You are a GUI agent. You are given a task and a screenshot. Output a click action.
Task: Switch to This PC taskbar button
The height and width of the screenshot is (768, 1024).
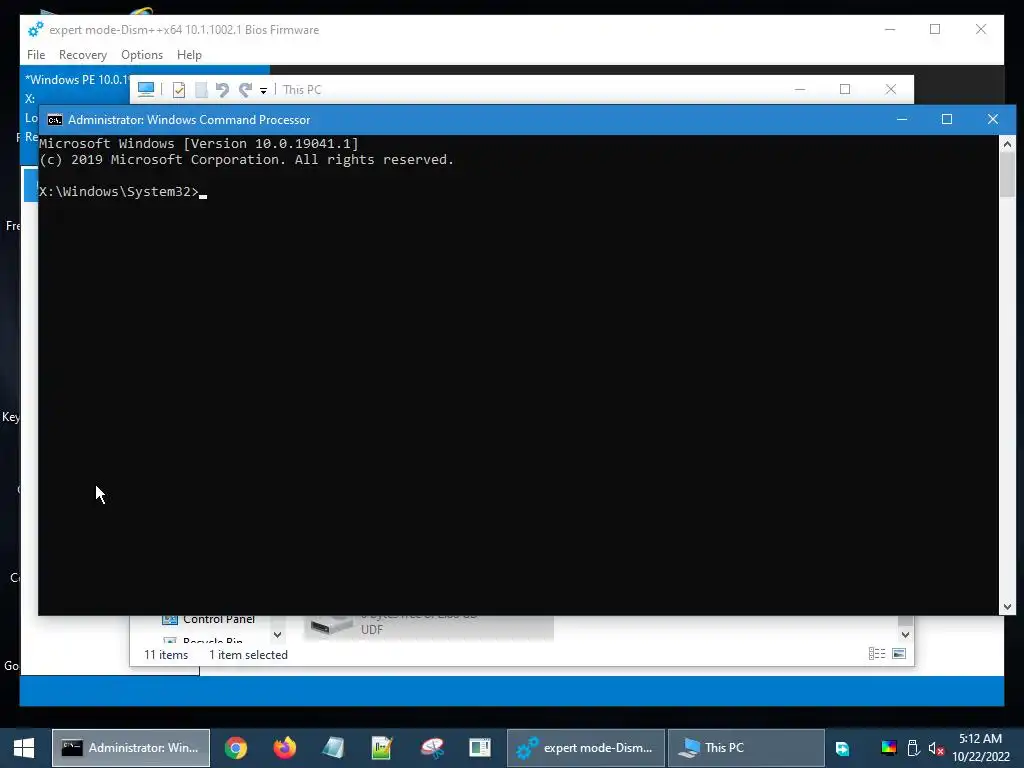click(x=746, y=748)
